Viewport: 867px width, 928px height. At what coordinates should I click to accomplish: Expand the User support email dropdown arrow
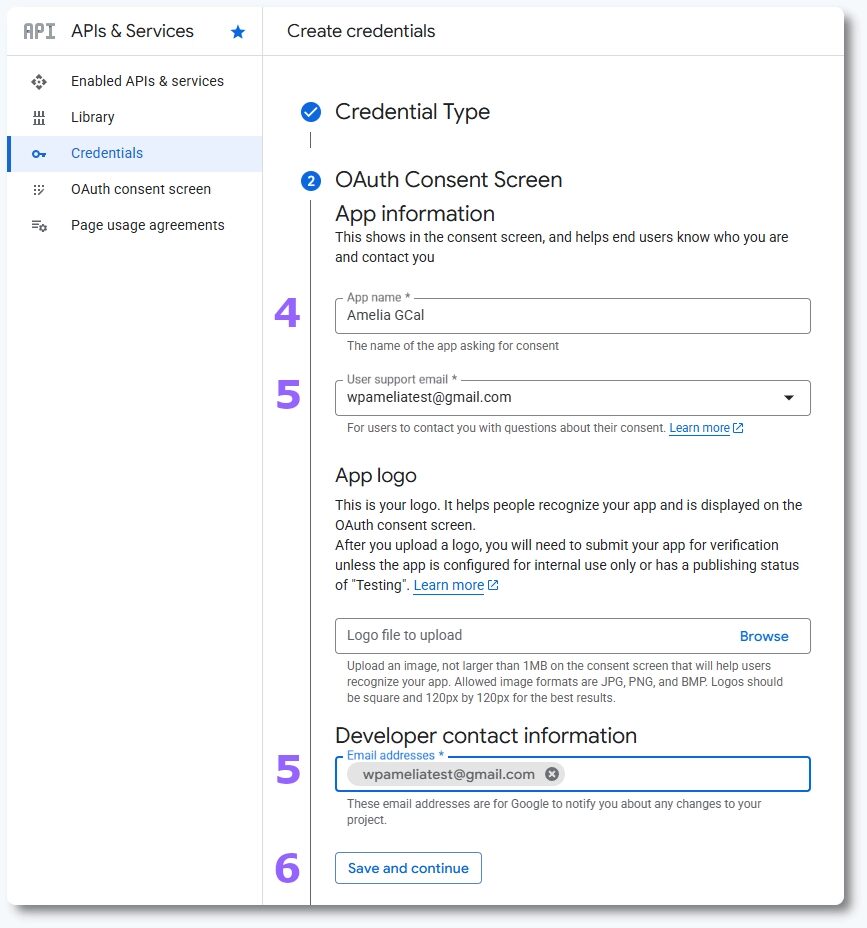789,398
